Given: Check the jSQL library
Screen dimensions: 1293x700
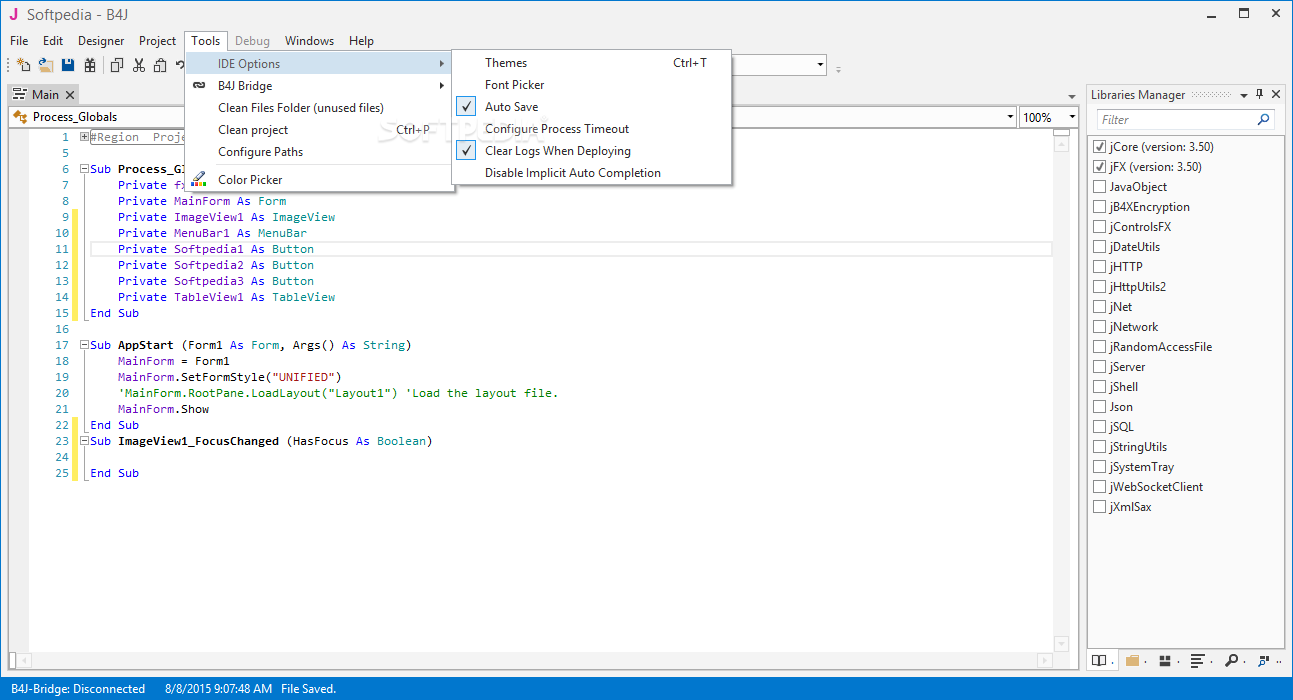Looking at the screenshot, I should [1100, 427].
